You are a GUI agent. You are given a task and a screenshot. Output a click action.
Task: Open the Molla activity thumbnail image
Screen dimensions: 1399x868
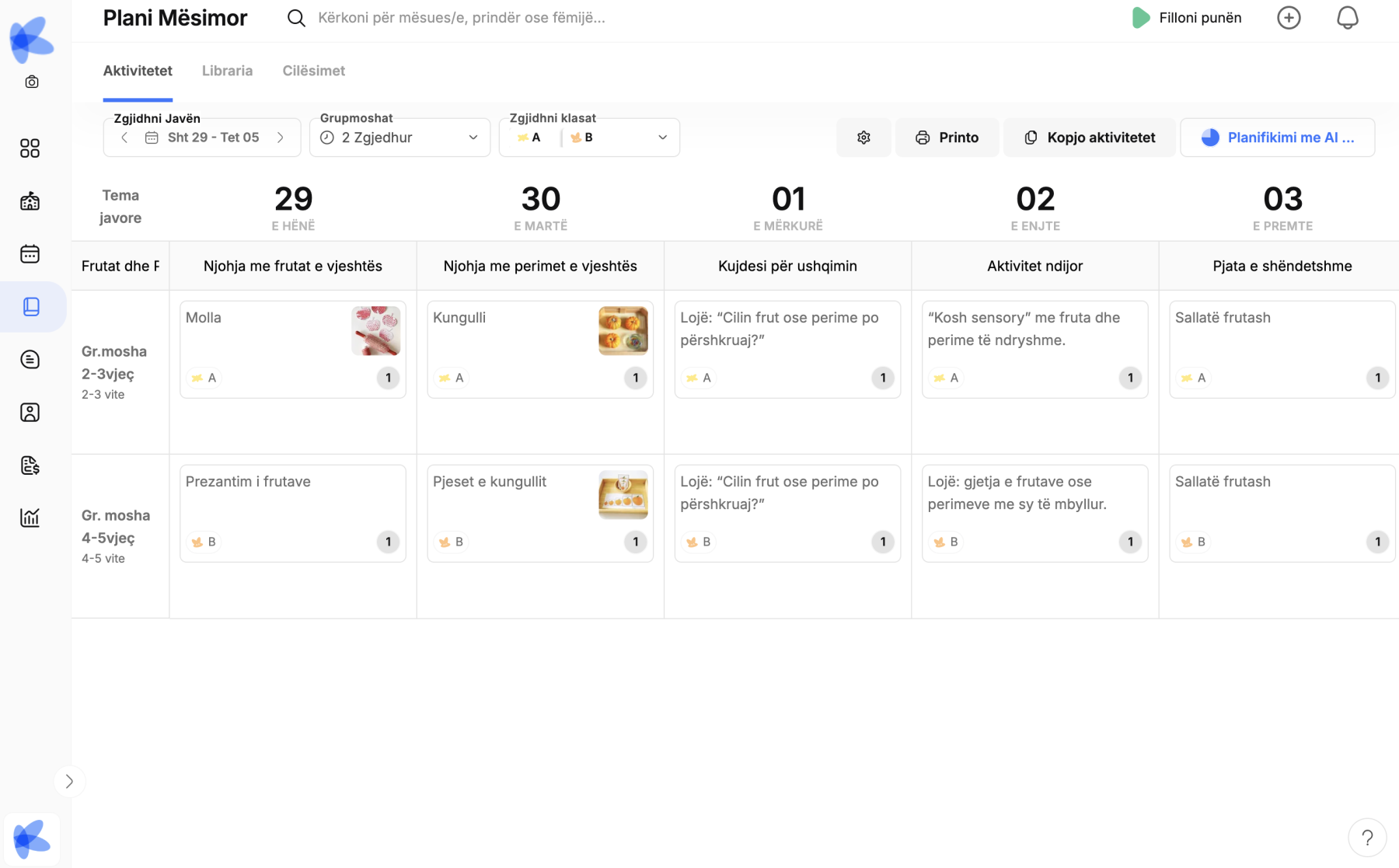click(x=375, y=330)
